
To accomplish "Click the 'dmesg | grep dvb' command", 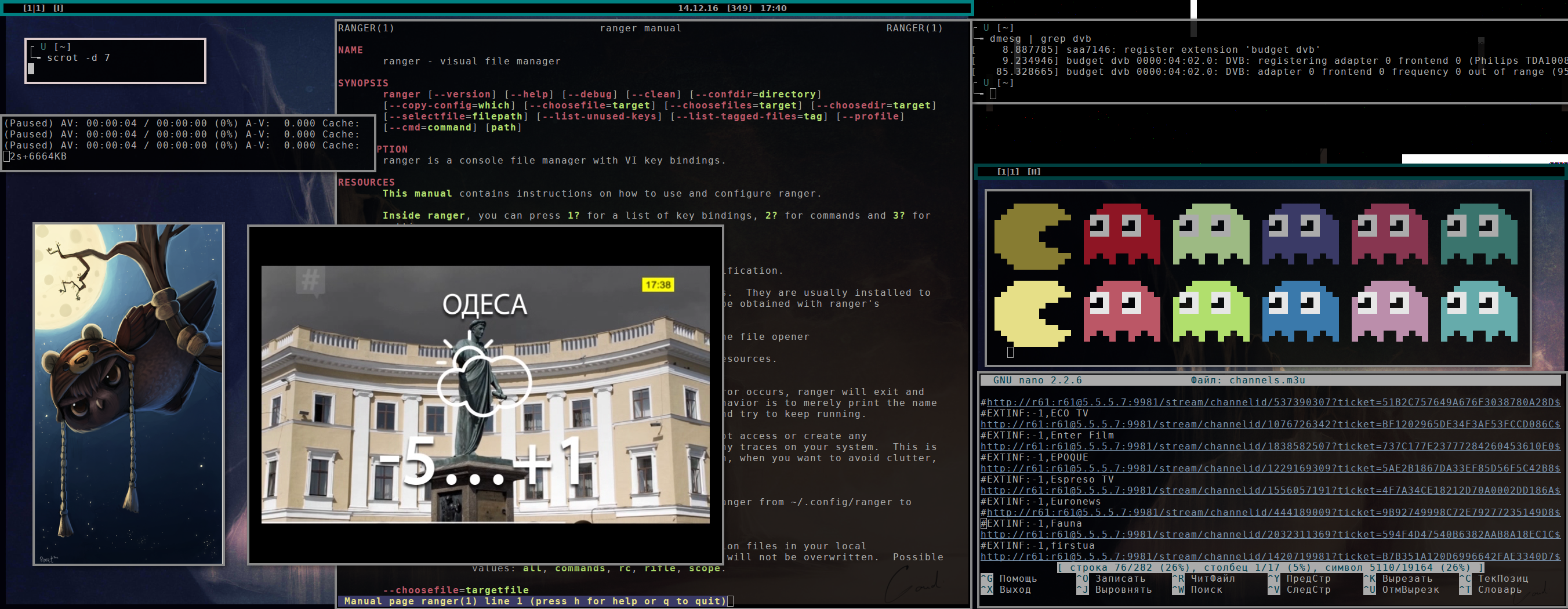I will (1040, 38).
